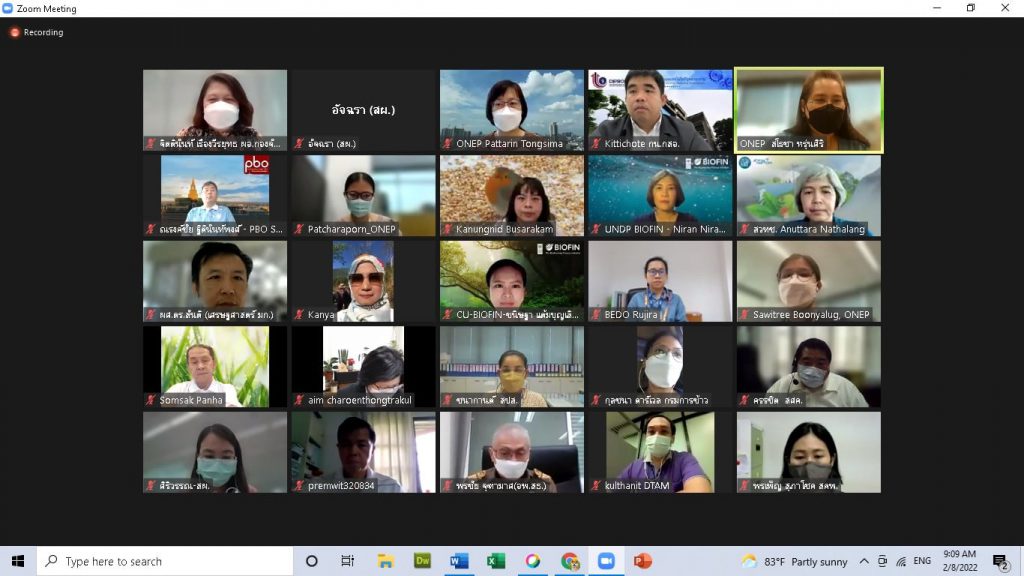Screen dimensions: 1024x576
Task: Select the Kittichote video tile
Action: [660, 109]
